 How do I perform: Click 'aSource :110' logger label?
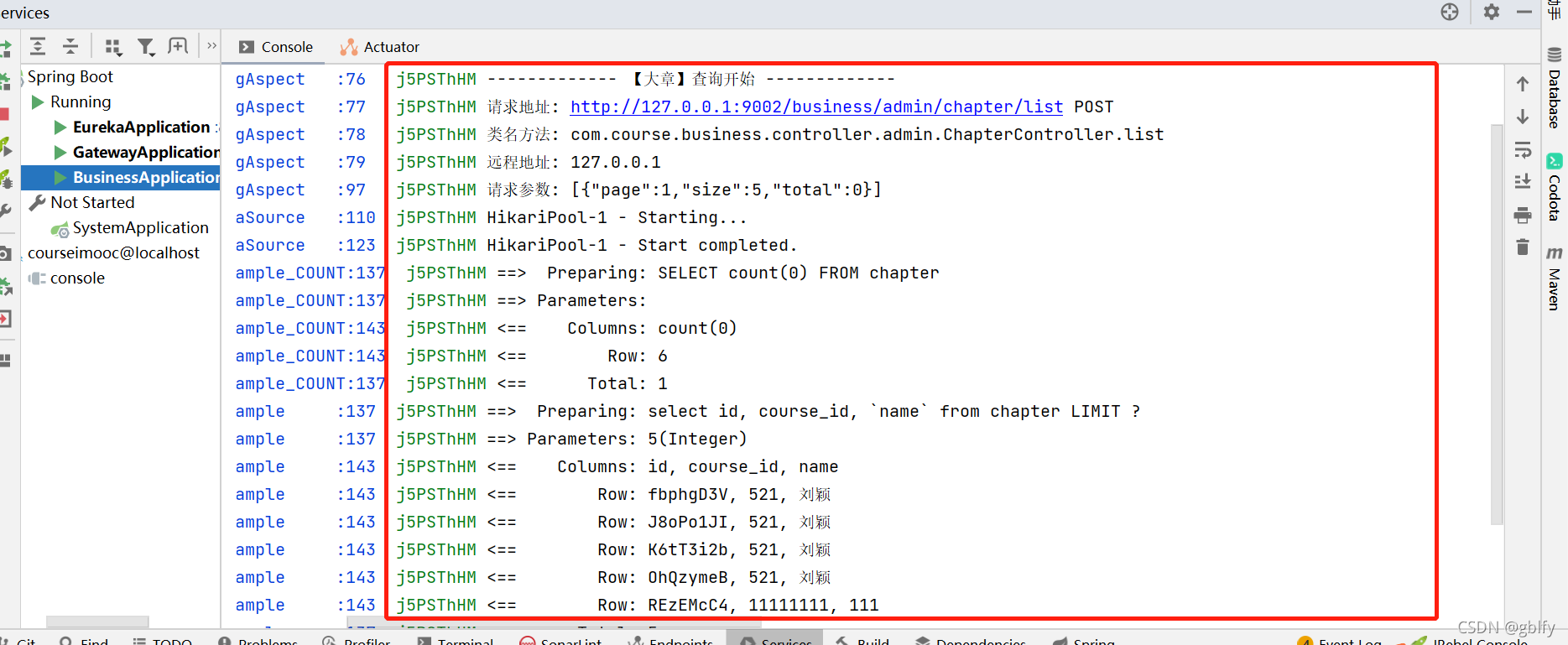[x=305, y=217]
